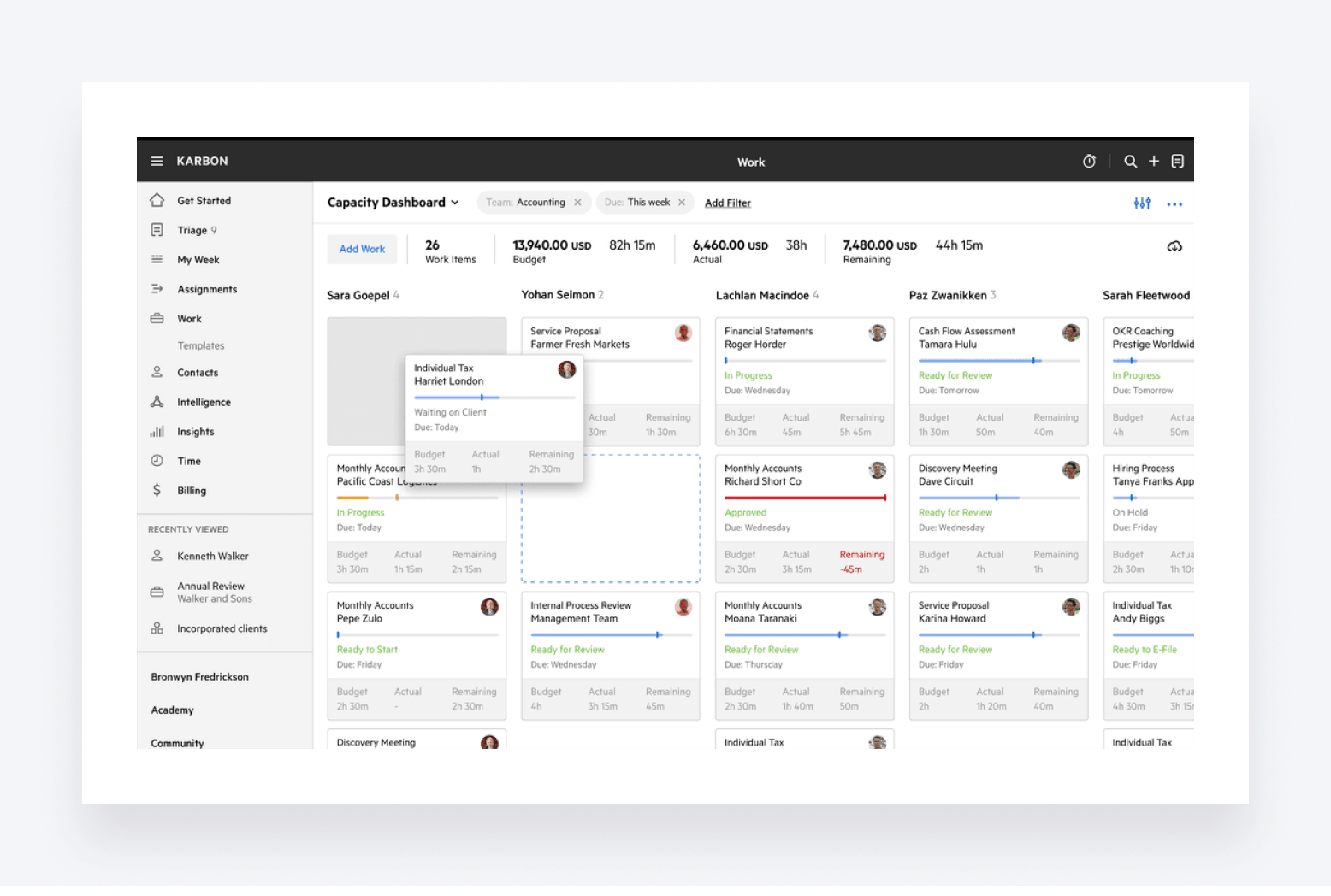Open the hamburger menu next to Karbon
The width and height of the screenshot is (1331, 896).
point(157,161)
